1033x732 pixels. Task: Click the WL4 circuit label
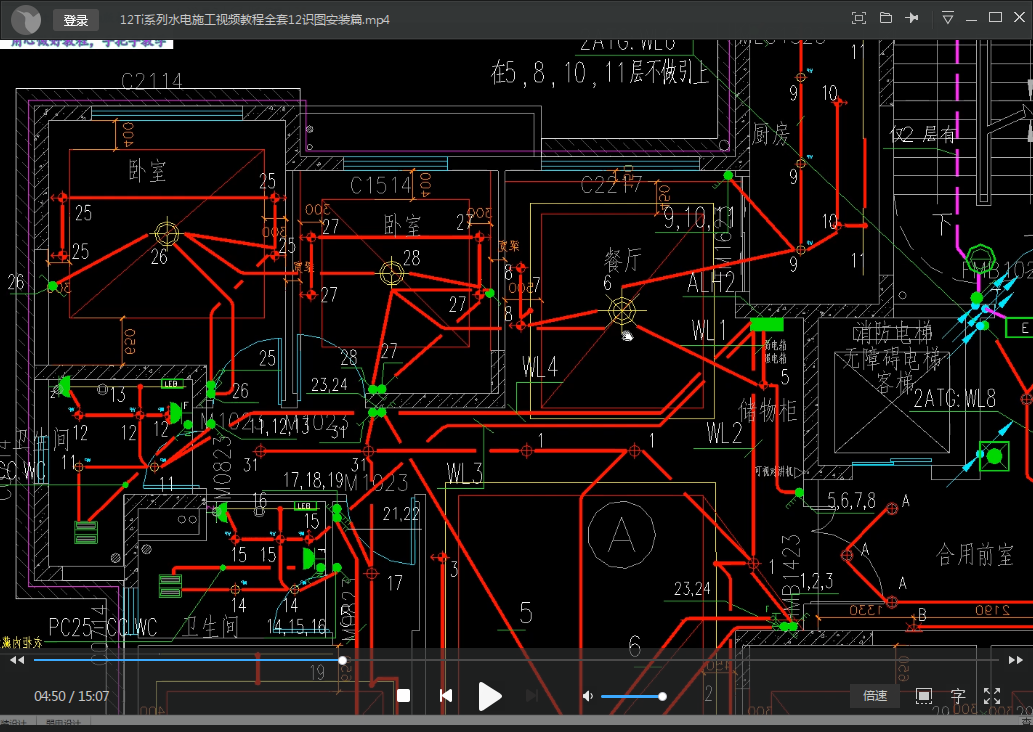540,367
